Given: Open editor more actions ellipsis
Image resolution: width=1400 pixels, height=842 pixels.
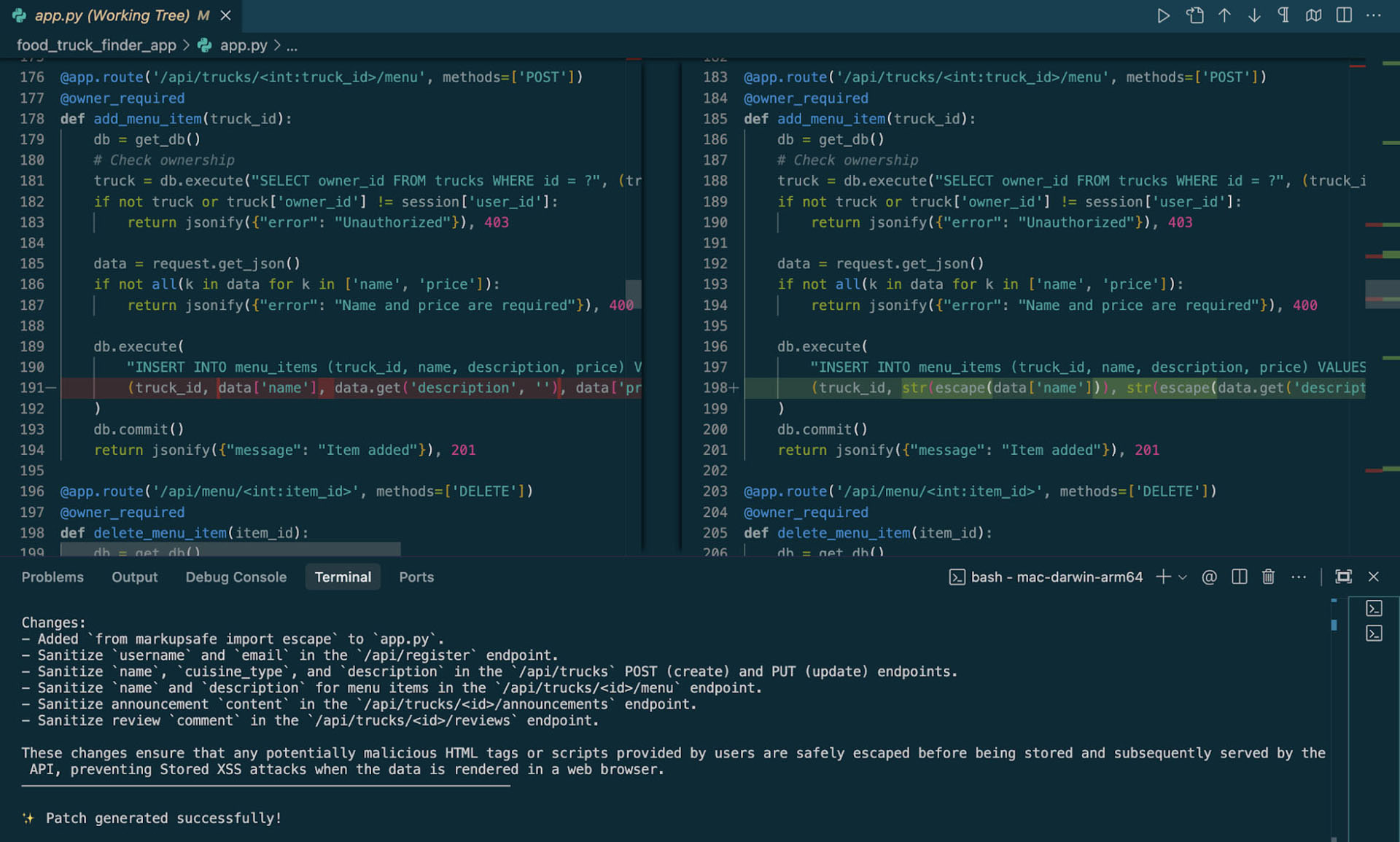Looking at the screenshot, I should click(1374, 15).
